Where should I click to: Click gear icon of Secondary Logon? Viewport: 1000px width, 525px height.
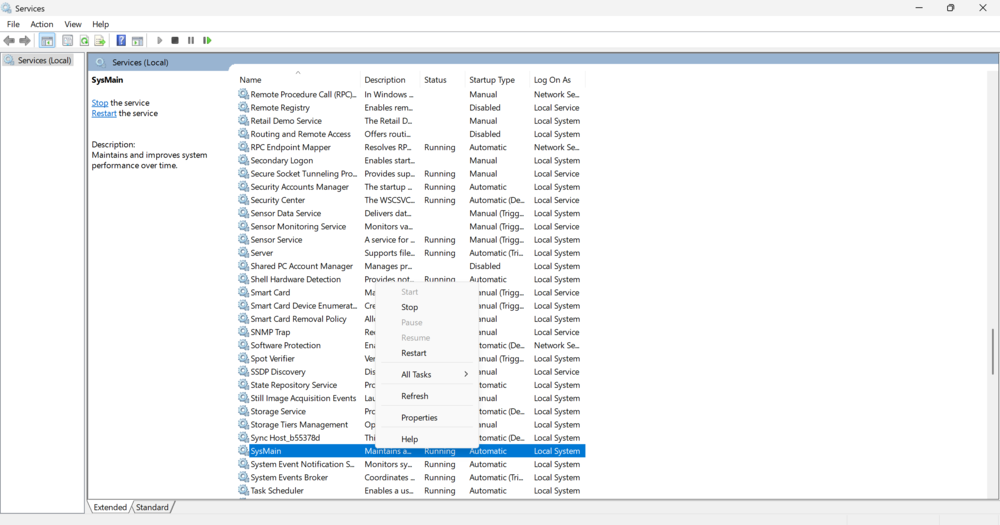243,160
